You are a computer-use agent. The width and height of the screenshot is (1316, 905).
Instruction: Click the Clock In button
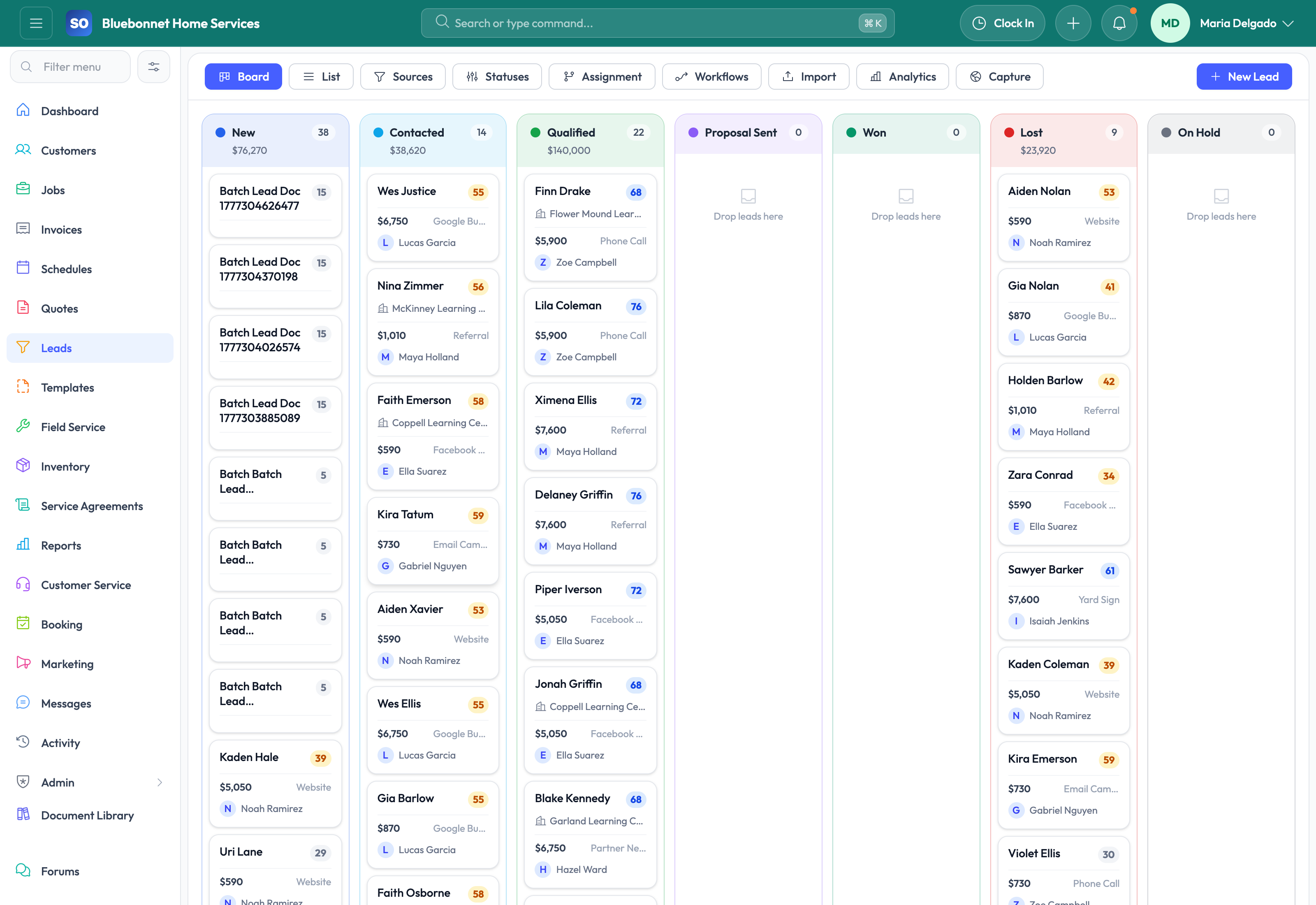click(1002, 23)
